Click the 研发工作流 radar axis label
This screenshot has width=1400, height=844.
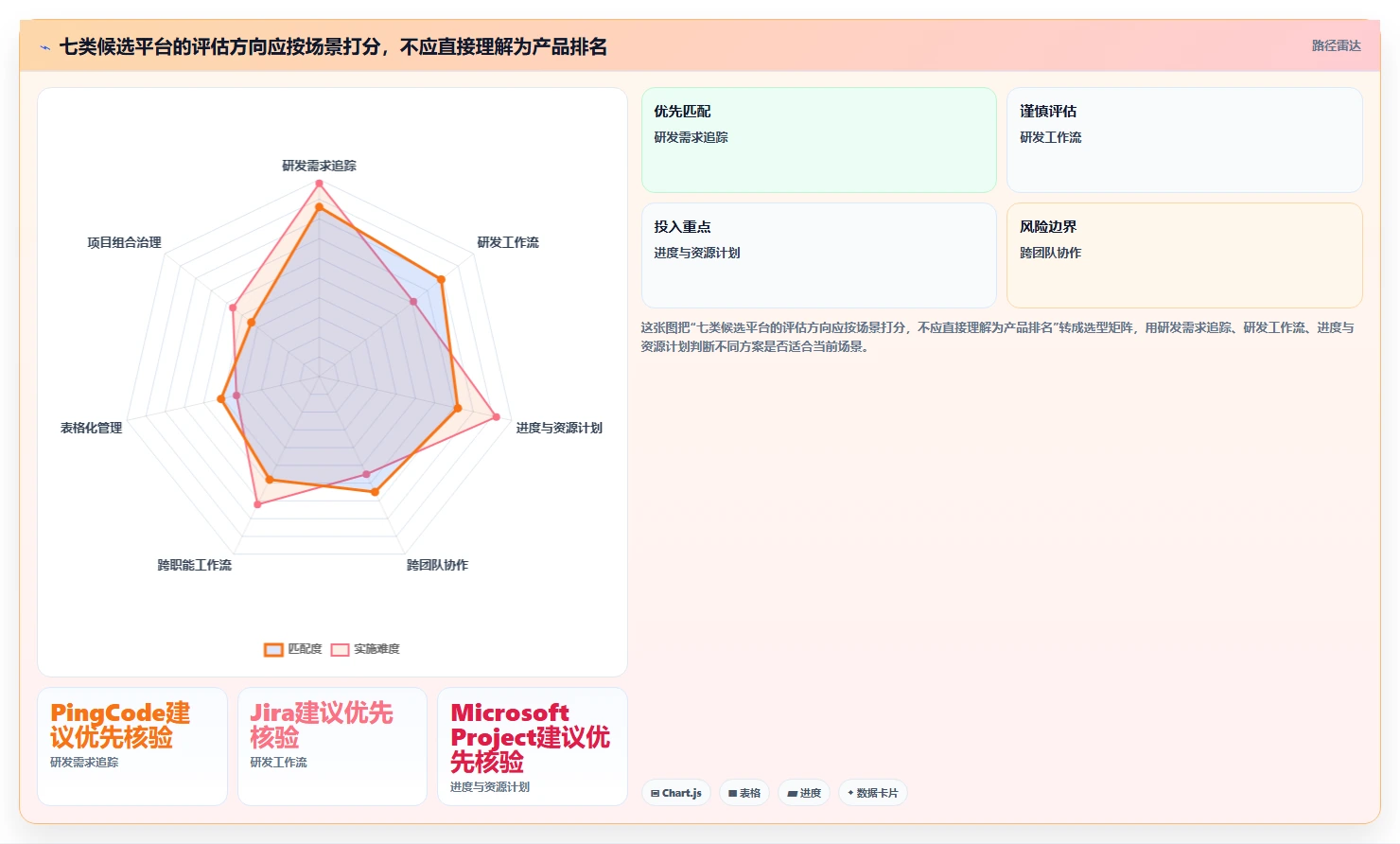click(x=508, y=242)
